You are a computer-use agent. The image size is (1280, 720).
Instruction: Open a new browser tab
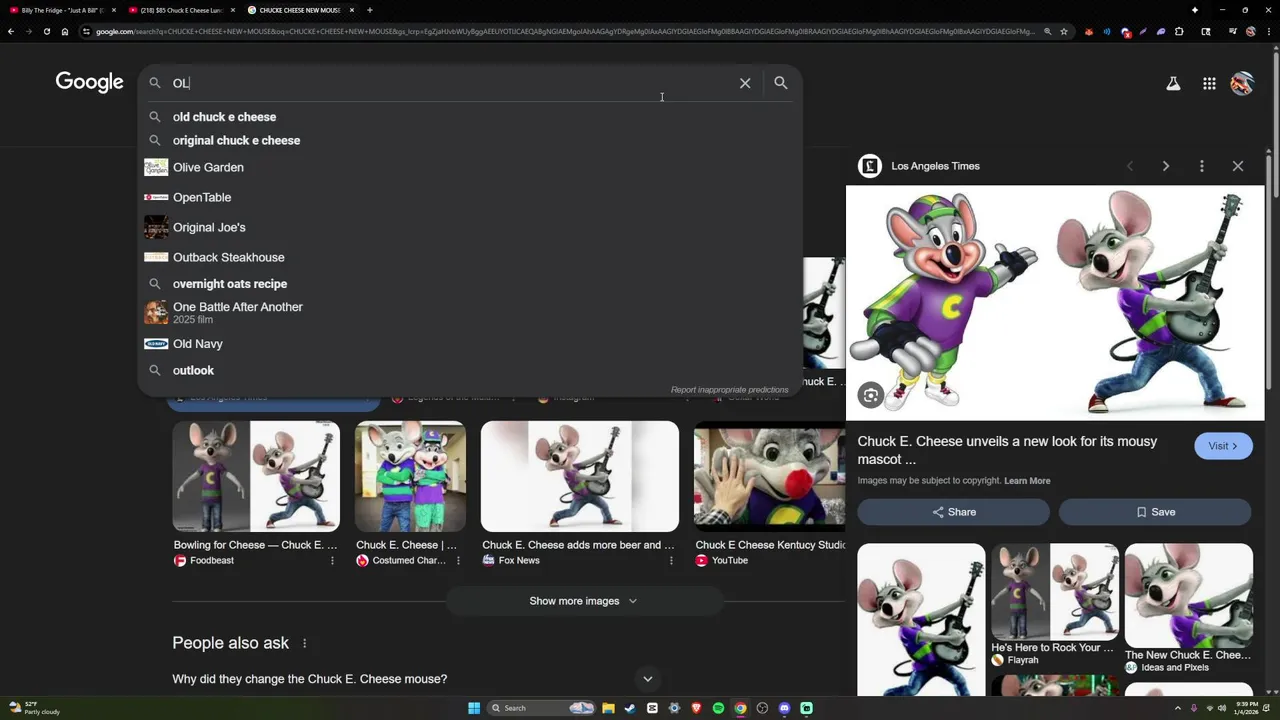[370, 10]
